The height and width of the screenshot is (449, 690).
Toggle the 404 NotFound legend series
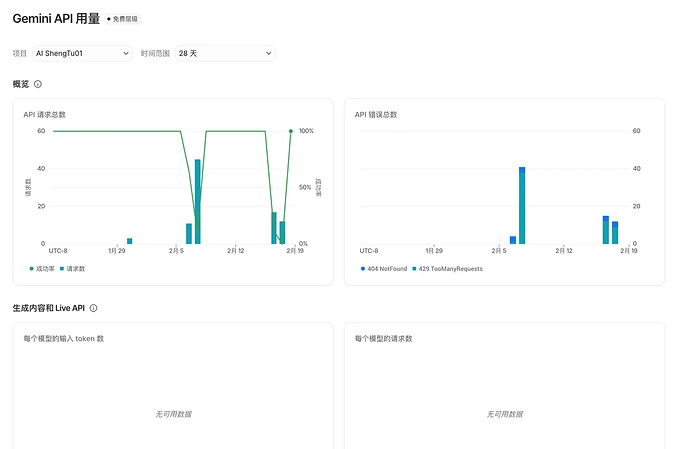(x=384, y=269)
